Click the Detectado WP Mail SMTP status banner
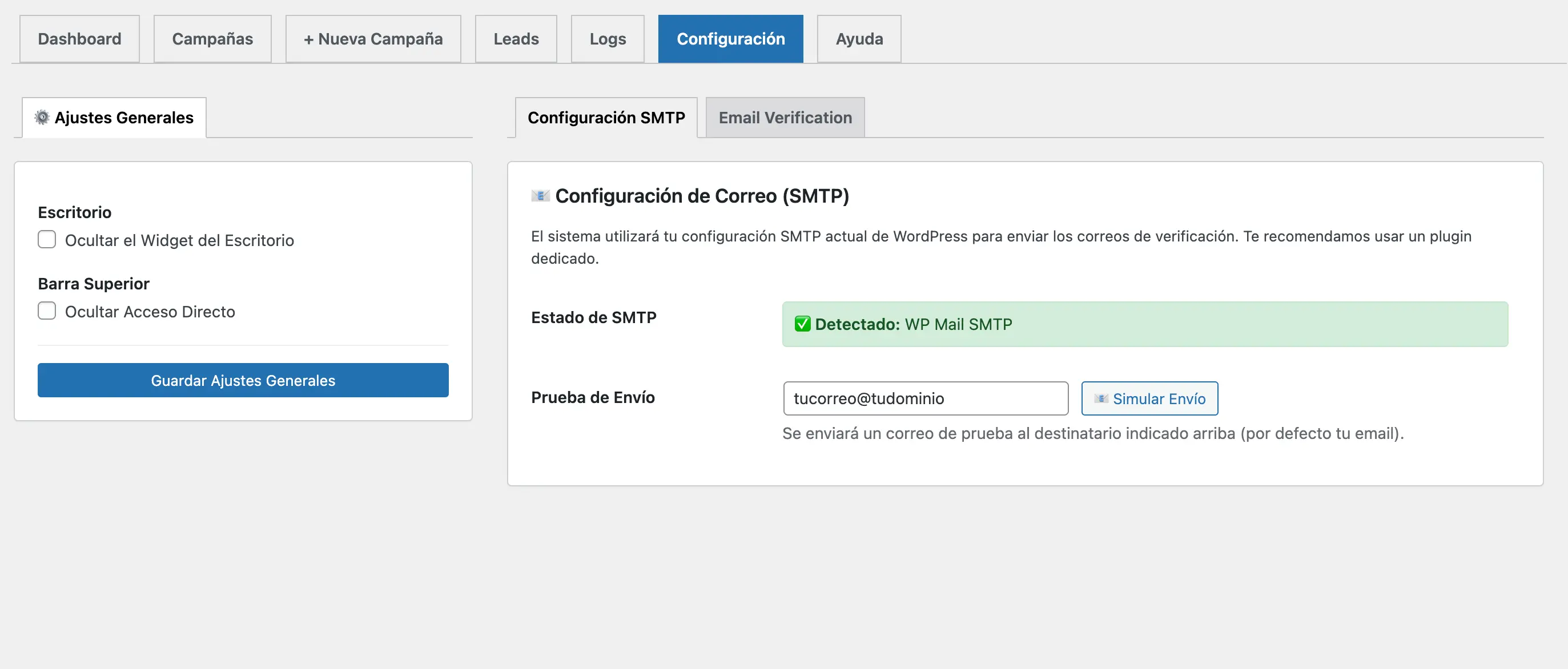The width and height of the screenshot is (1568, 669). (1144, 324)
